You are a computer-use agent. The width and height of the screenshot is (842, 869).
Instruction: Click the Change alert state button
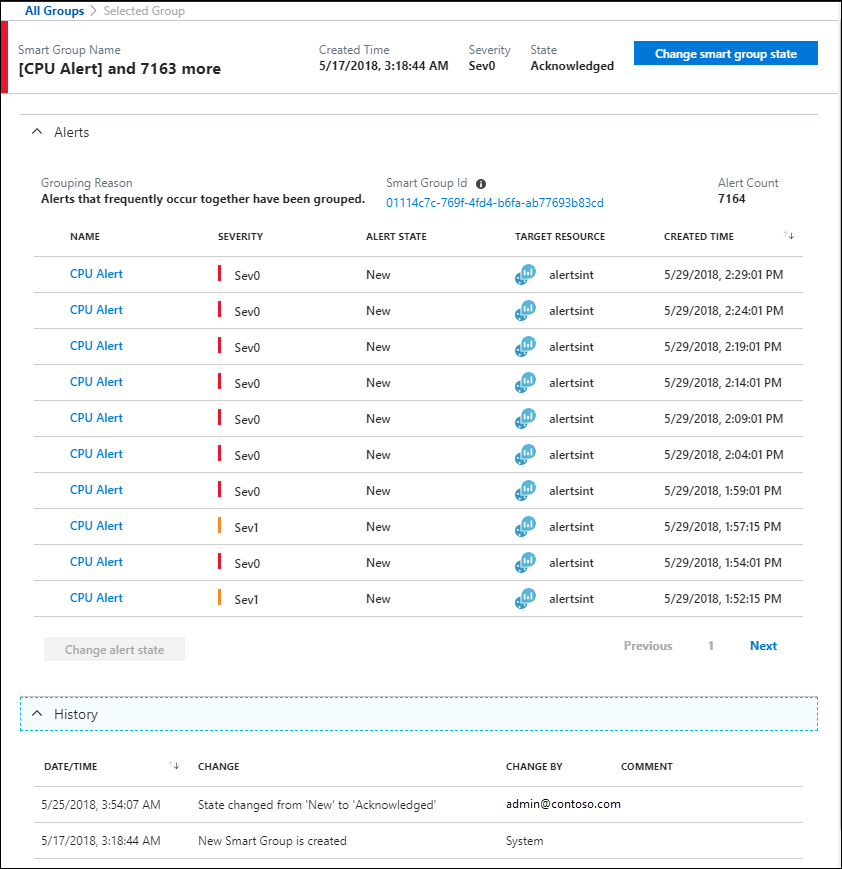(114, 649)
